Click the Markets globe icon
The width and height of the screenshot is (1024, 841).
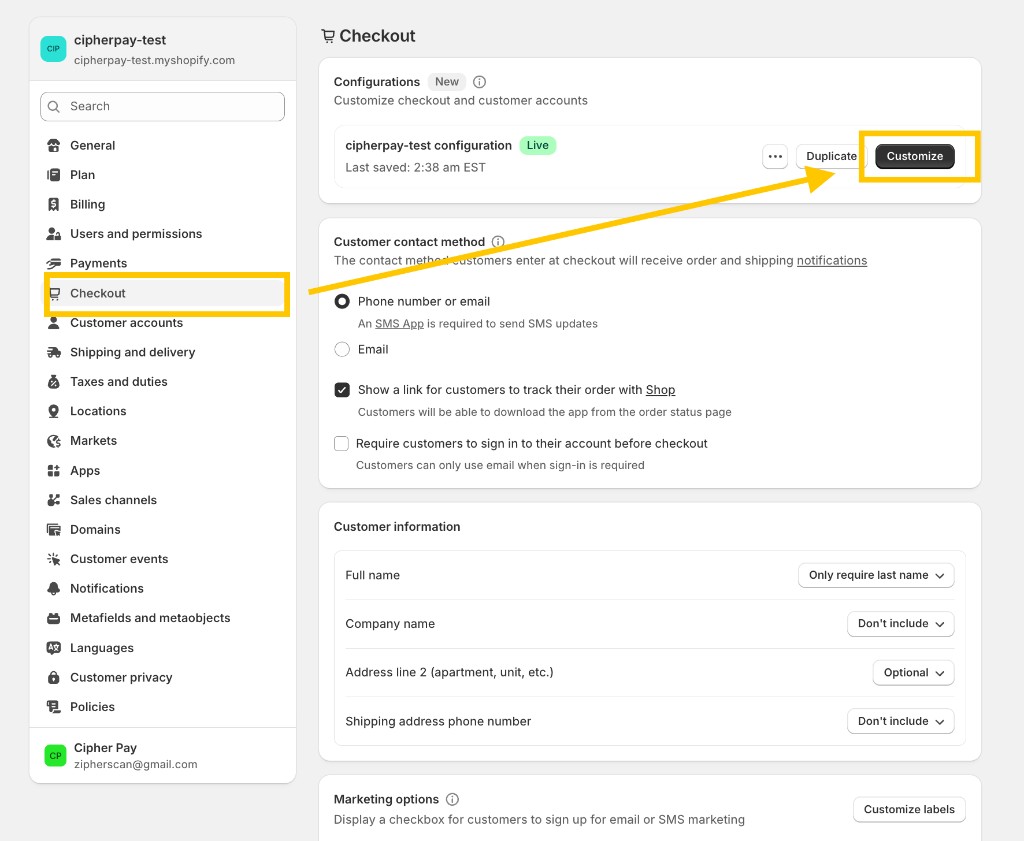(54, 441)
